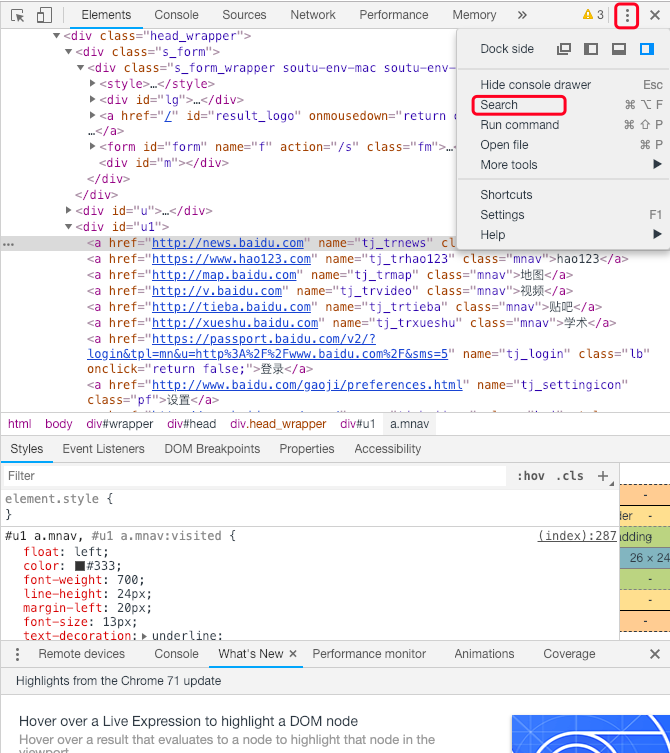Switch to Properties pane
The width and height of the screenshot is (670, 753).
click(307, 449)
